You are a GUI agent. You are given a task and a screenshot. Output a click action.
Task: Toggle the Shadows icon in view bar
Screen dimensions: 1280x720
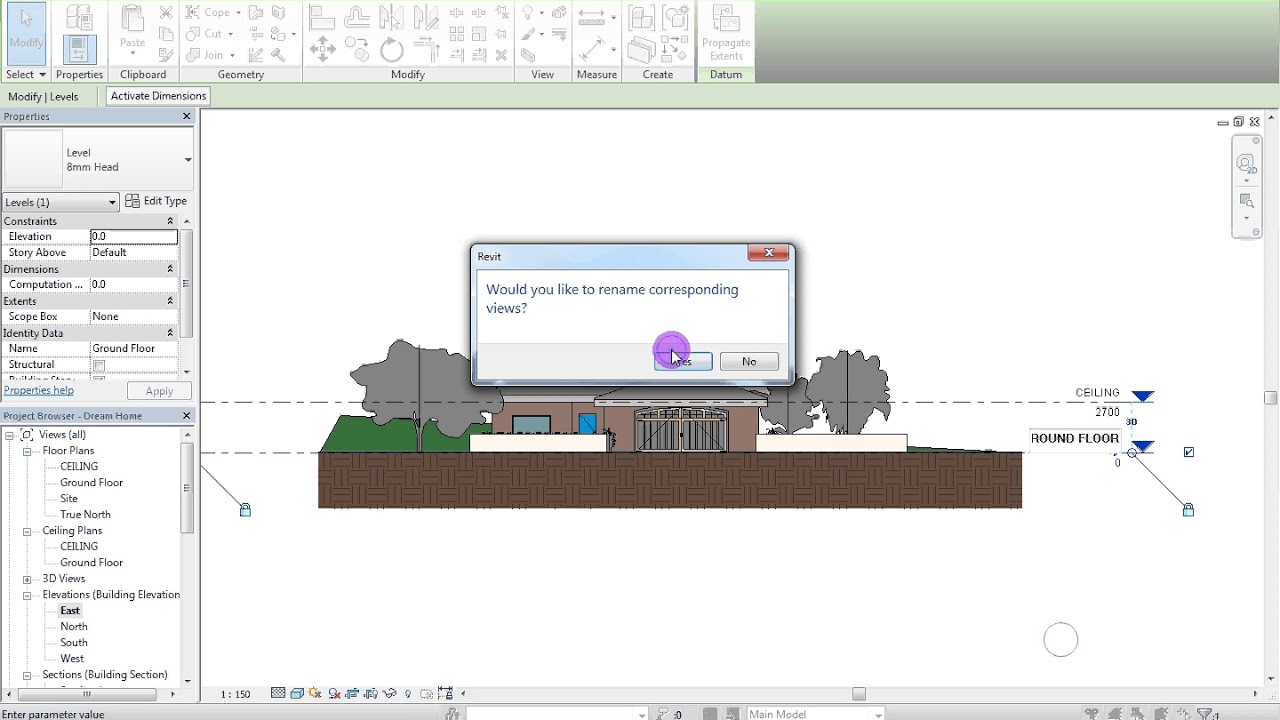tap(335, 693)
